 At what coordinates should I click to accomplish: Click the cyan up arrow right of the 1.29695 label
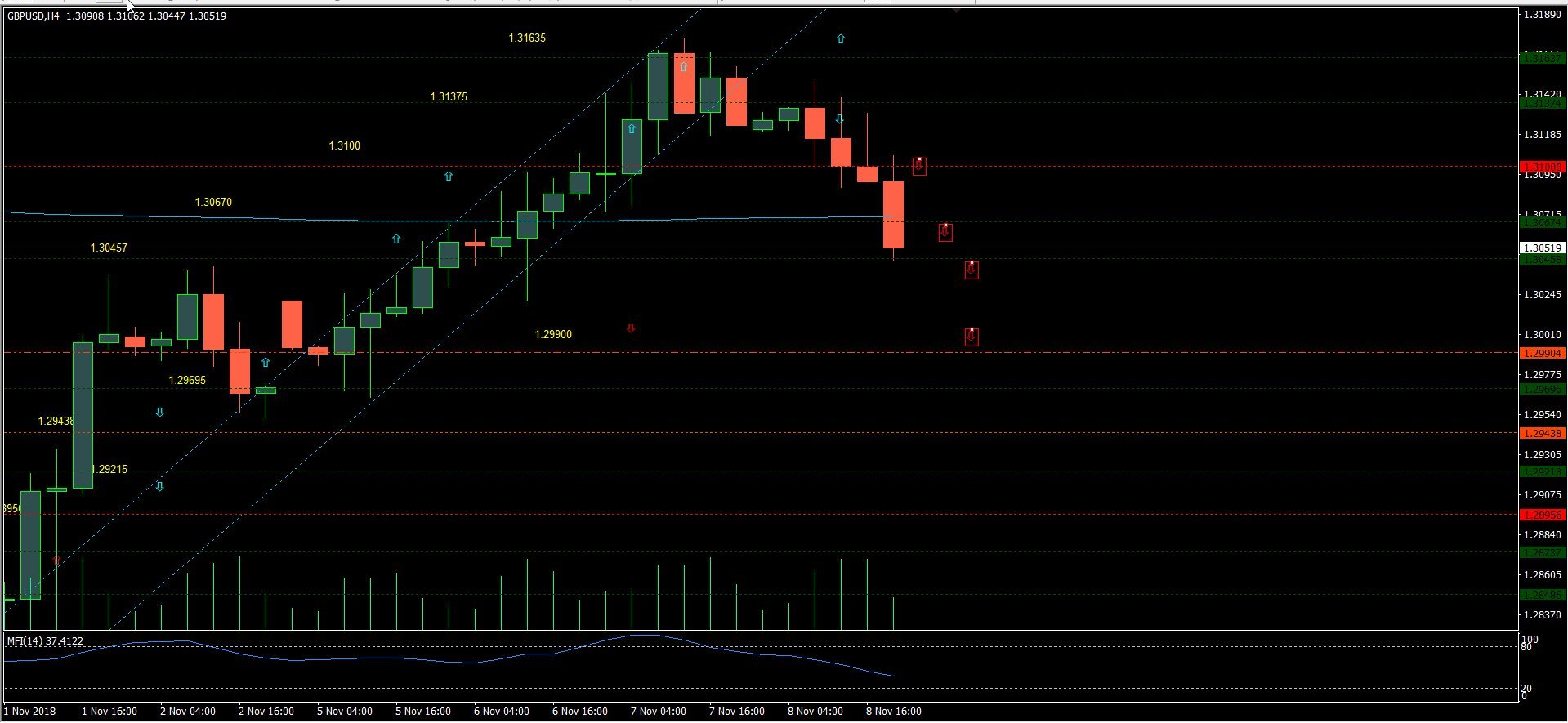266,362
